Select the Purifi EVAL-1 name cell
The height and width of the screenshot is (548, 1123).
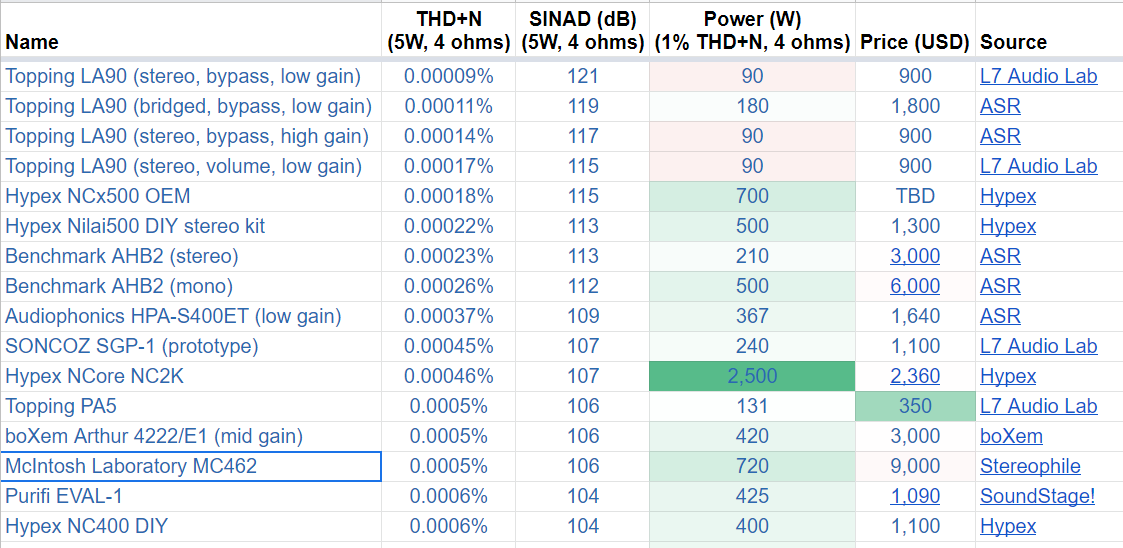point(191,496)
